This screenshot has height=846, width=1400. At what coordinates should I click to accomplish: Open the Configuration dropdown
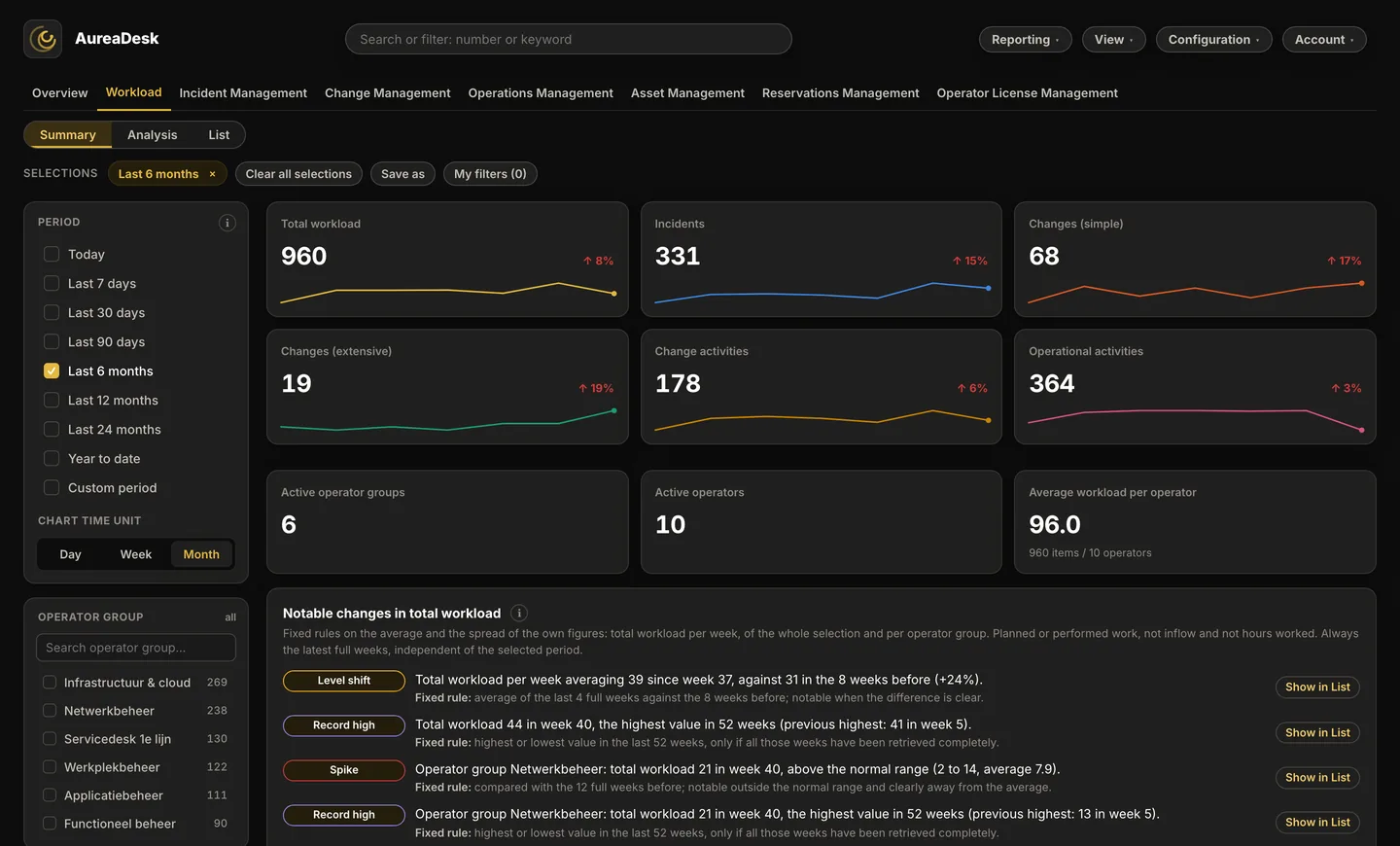click(x=1213, y=40)
